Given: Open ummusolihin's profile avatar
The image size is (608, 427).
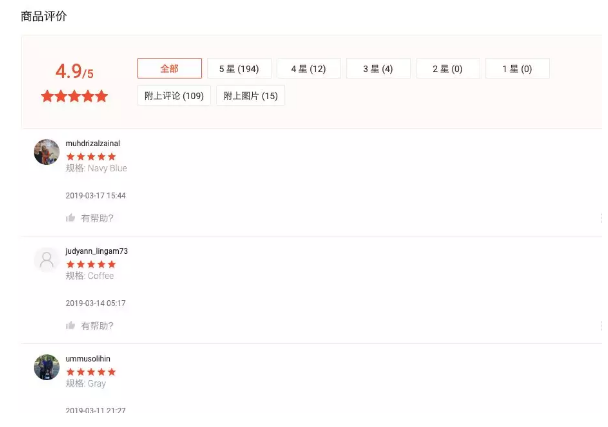Looking at the screenshot, I should click(46, 367).
